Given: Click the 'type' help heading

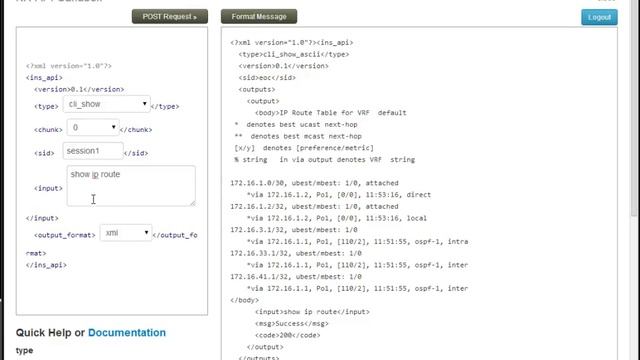Looking at the screenshot, I should tap(24, 351).
